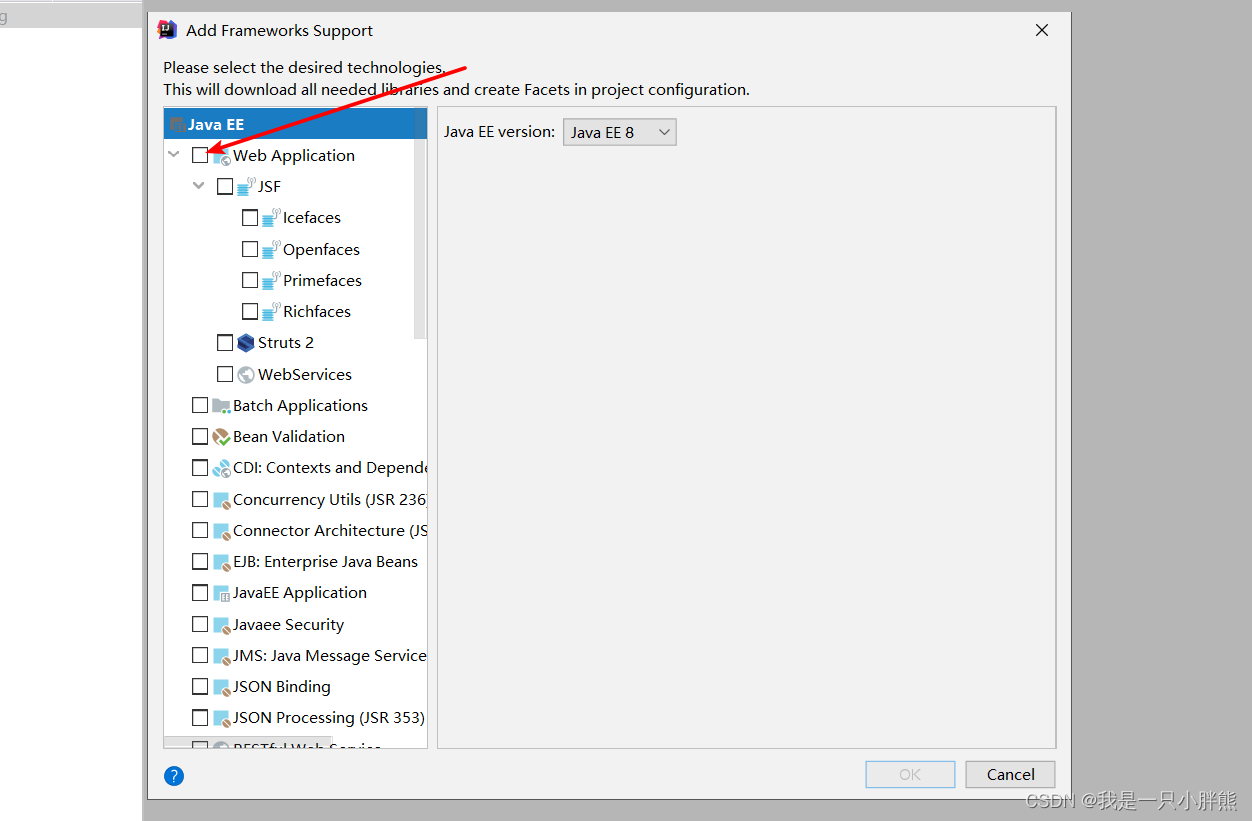Tick the Icefaces checkbox
Screen dimensions: 1252x821
coord(250,217)
